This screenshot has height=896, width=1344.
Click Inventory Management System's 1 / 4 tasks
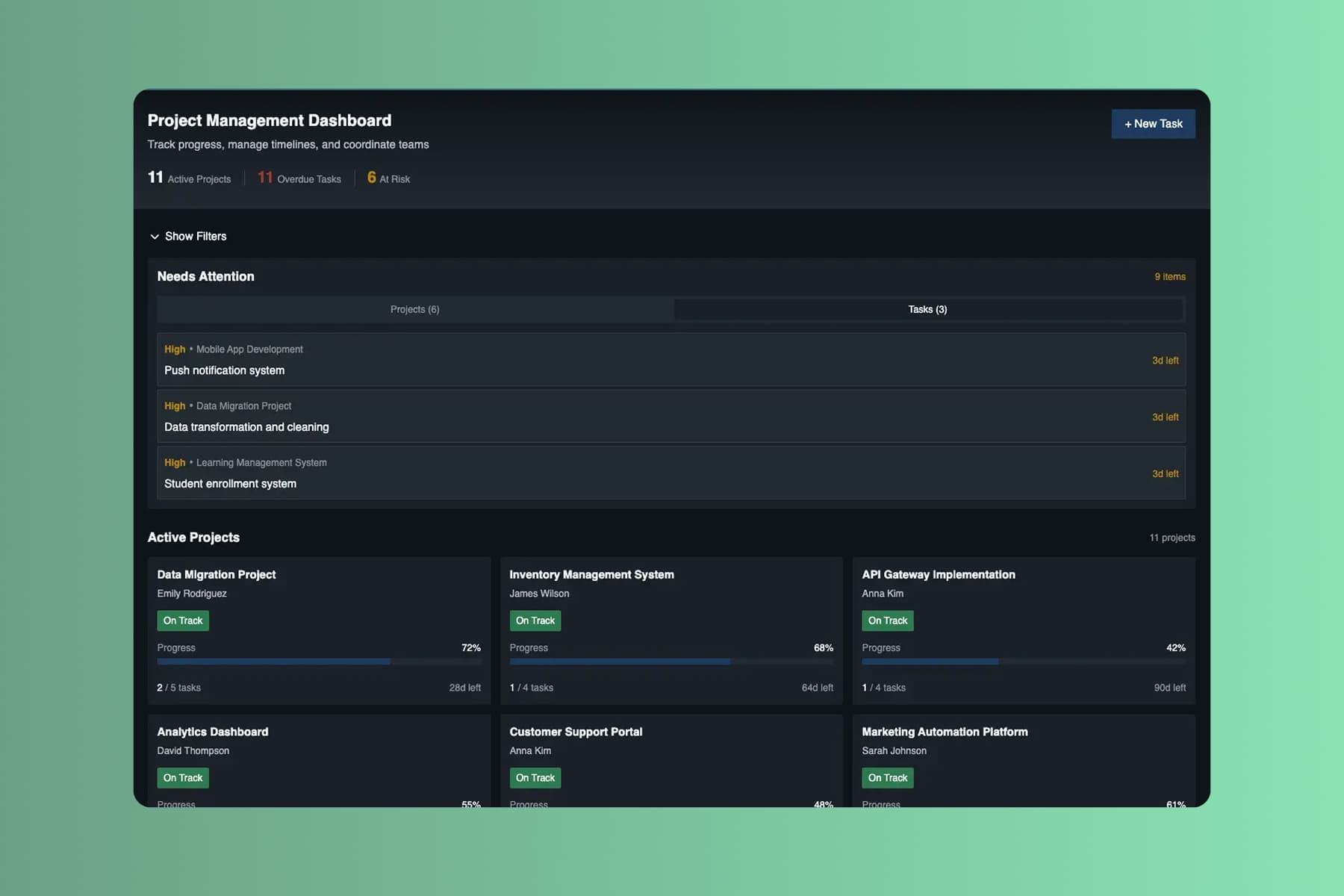pos(532,688)
